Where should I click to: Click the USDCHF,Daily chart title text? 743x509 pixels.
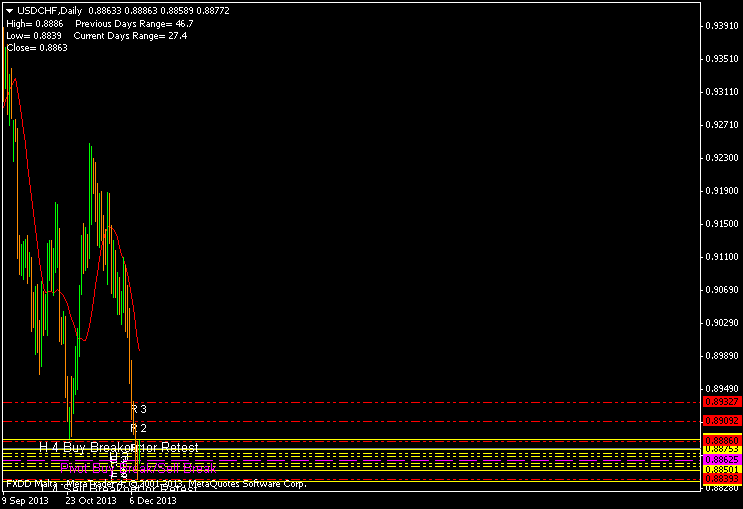point(50,10)
